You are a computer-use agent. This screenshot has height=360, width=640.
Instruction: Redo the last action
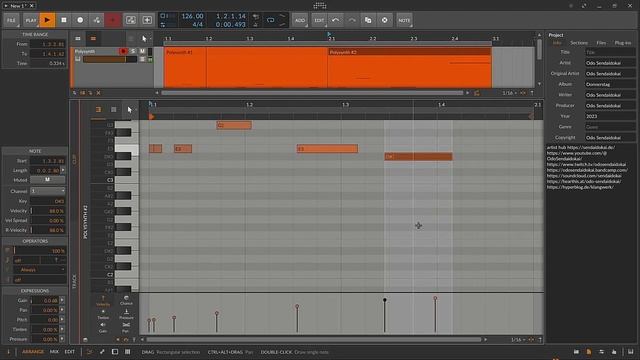click(x=351, y=20)
